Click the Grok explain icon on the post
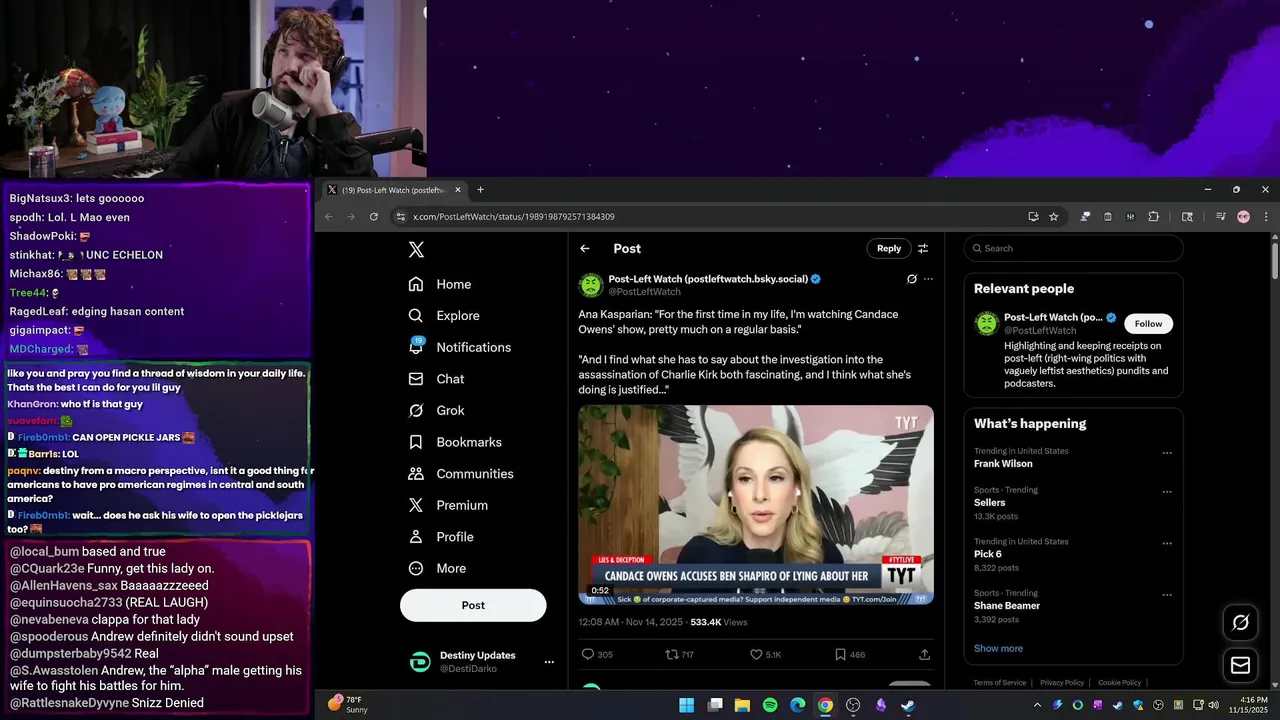Image resolution: width=1280 pixels, height=720 pixels. pos(911,279)
